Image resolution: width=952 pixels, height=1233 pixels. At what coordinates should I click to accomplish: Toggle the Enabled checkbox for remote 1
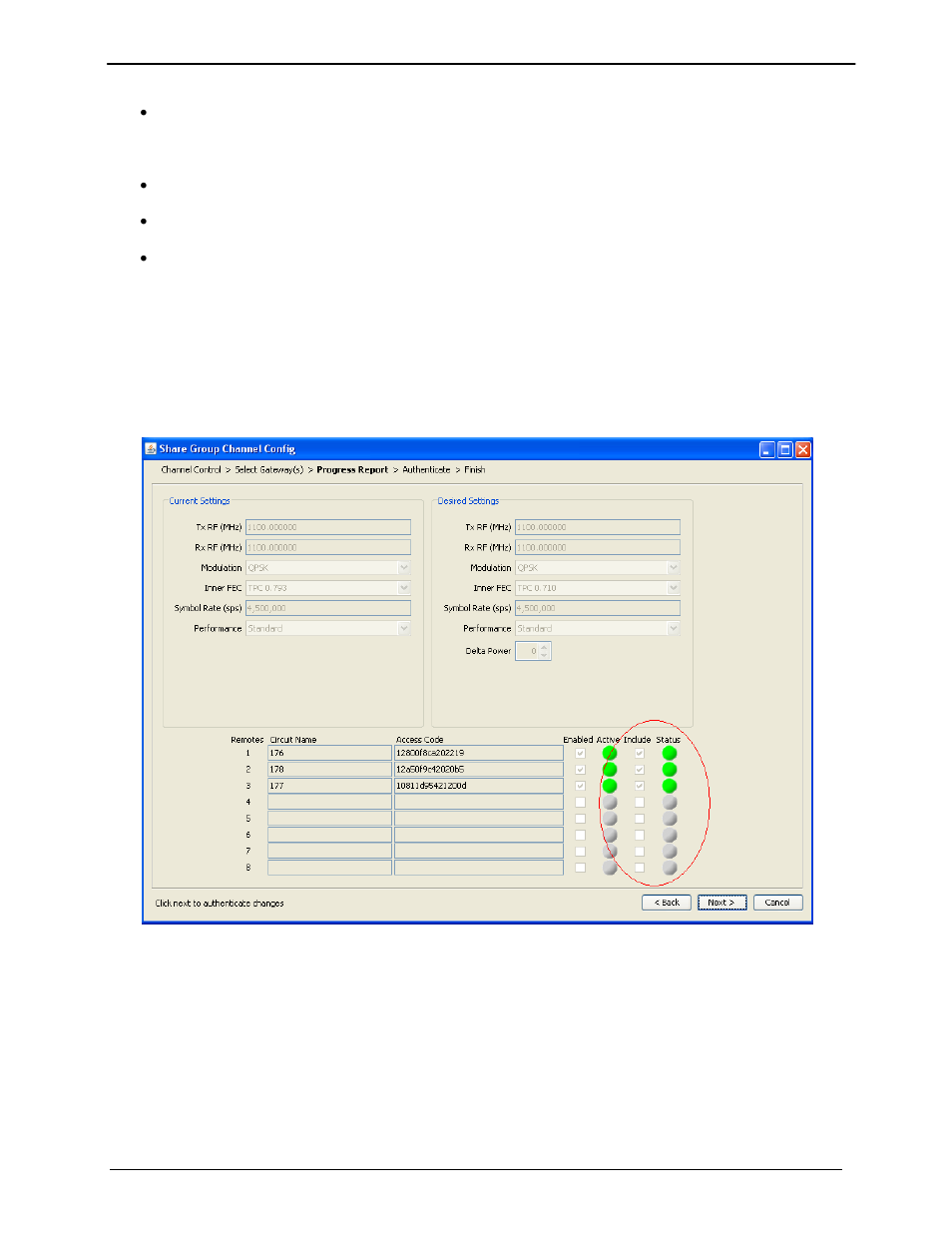pos(580,754)
